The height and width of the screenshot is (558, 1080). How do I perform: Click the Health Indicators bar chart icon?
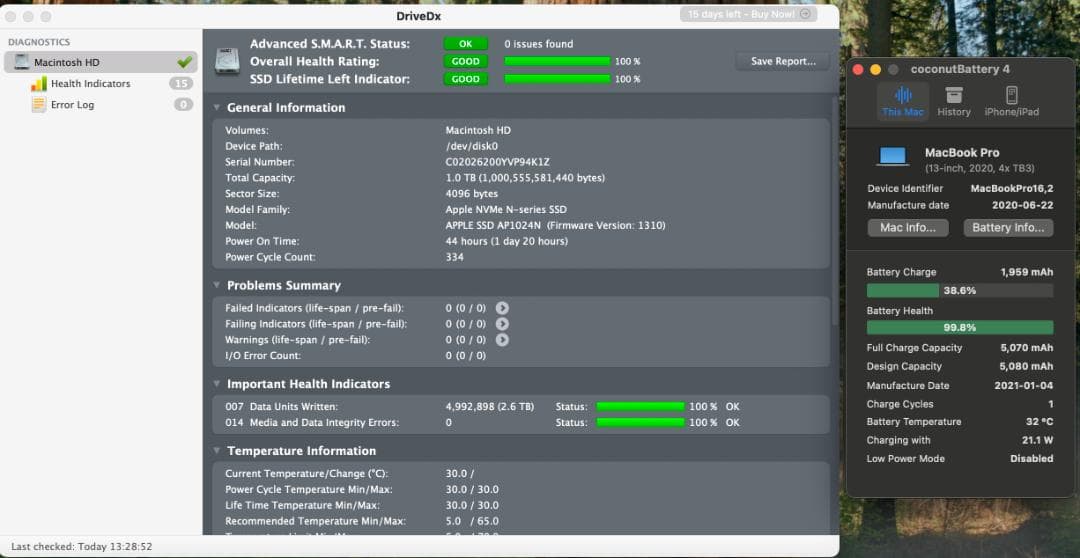[x=39, y=83]
